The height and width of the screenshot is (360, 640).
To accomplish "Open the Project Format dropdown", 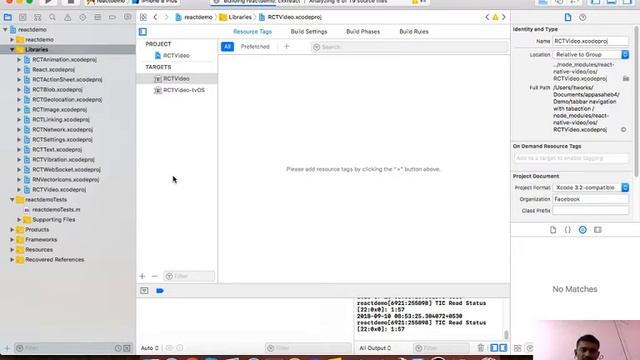I will (x=591, y=187).
